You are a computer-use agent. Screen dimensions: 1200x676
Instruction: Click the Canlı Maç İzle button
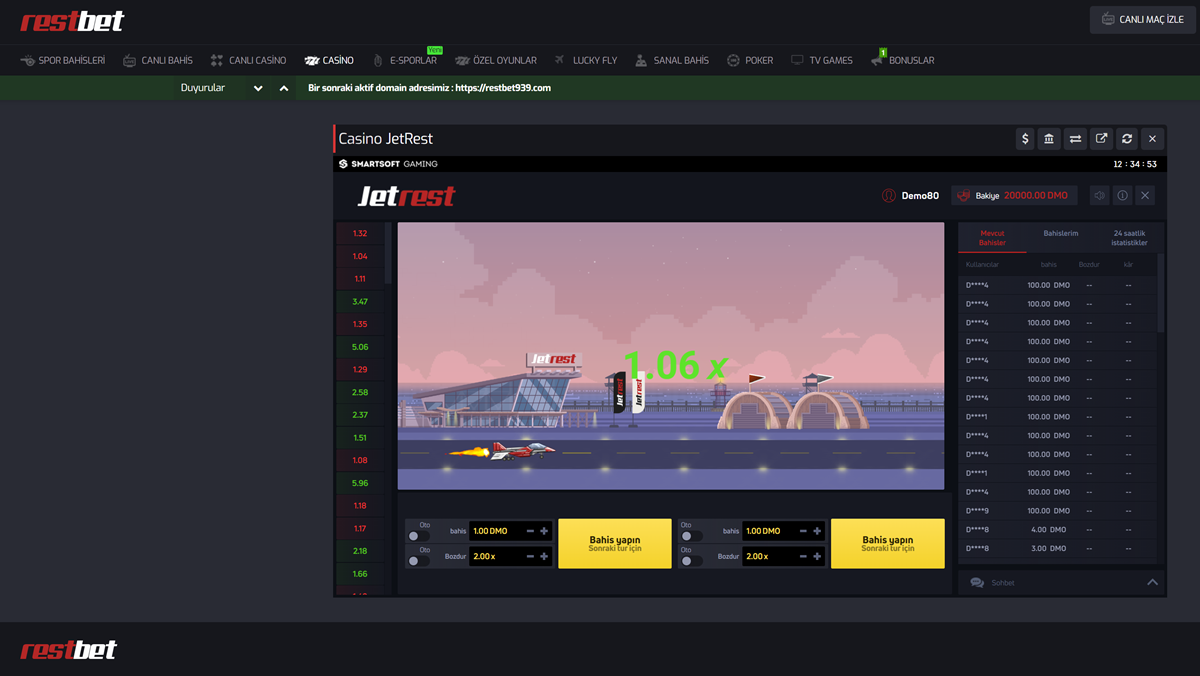pyautogui.click(x=1143, y=20)
